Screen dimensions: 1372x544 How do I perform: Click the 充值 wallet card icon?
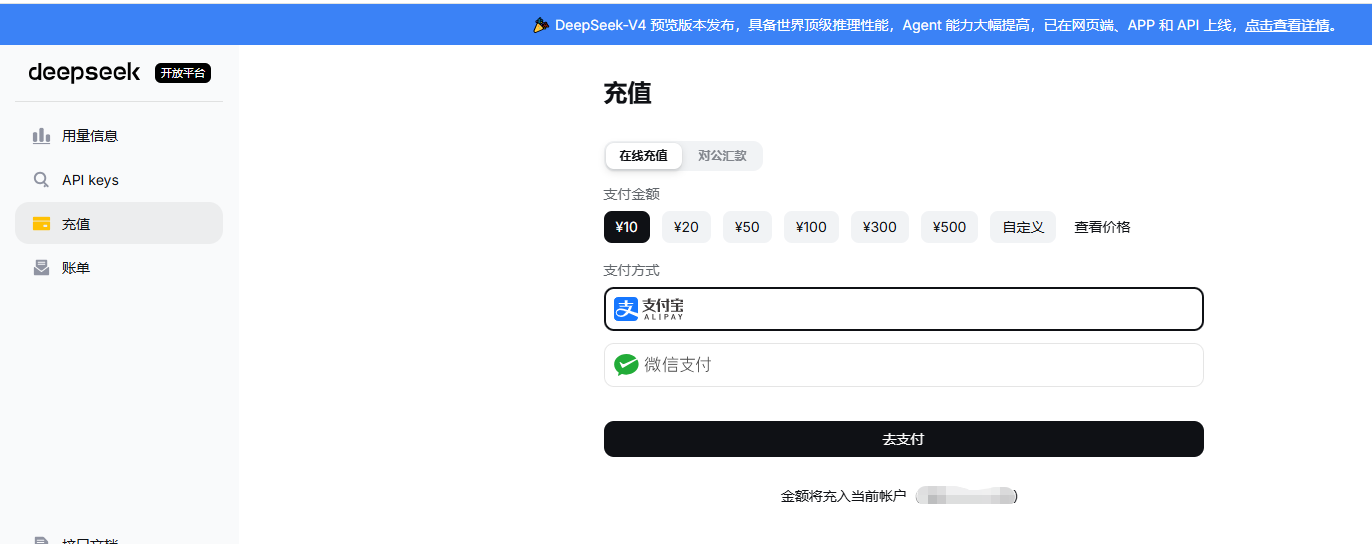(x=41, y=224)
